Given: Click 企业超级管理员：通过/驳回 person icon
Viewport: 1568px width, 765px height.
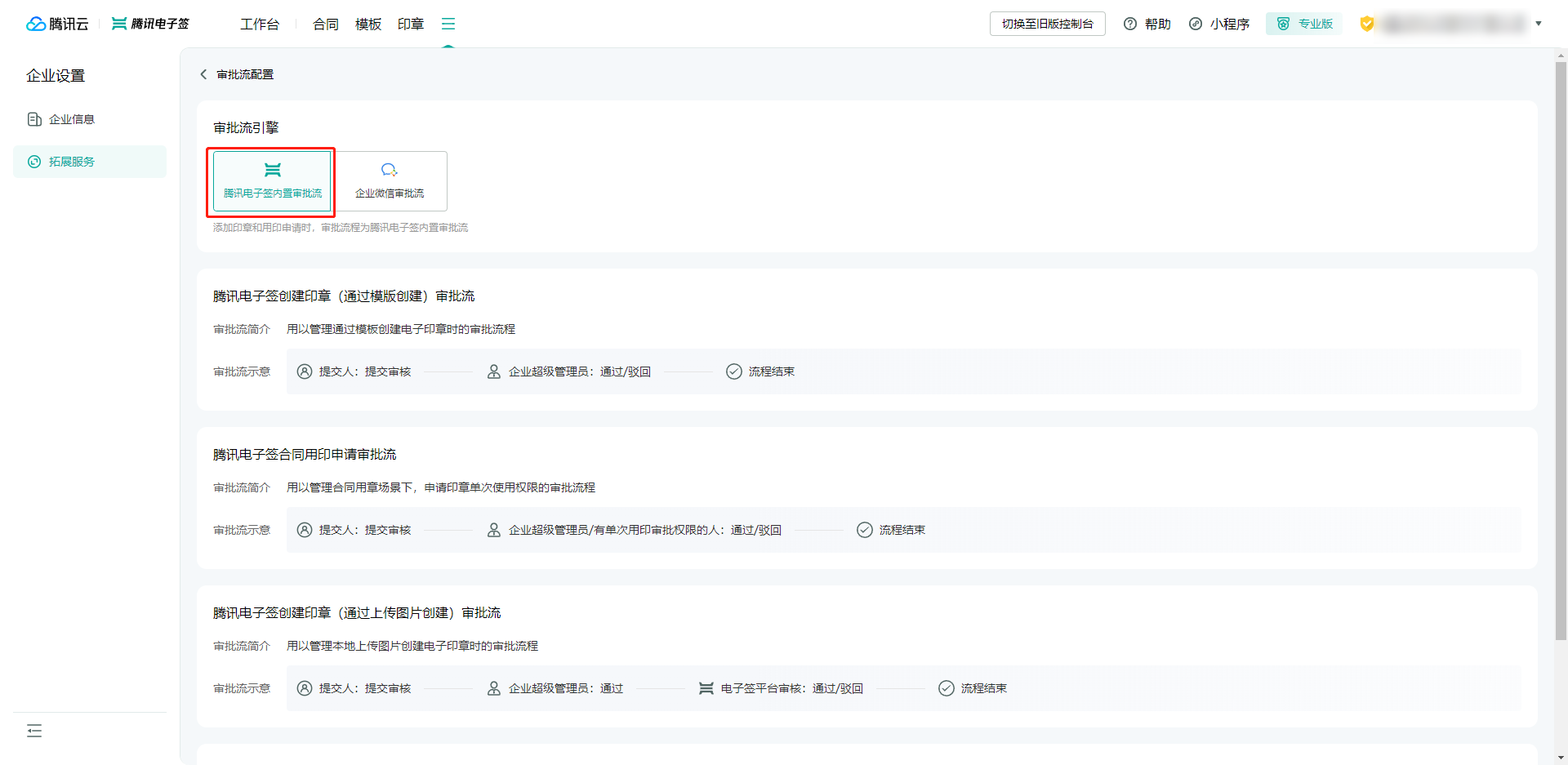Looking at the screenshot, I should click(x=494, y=371).
